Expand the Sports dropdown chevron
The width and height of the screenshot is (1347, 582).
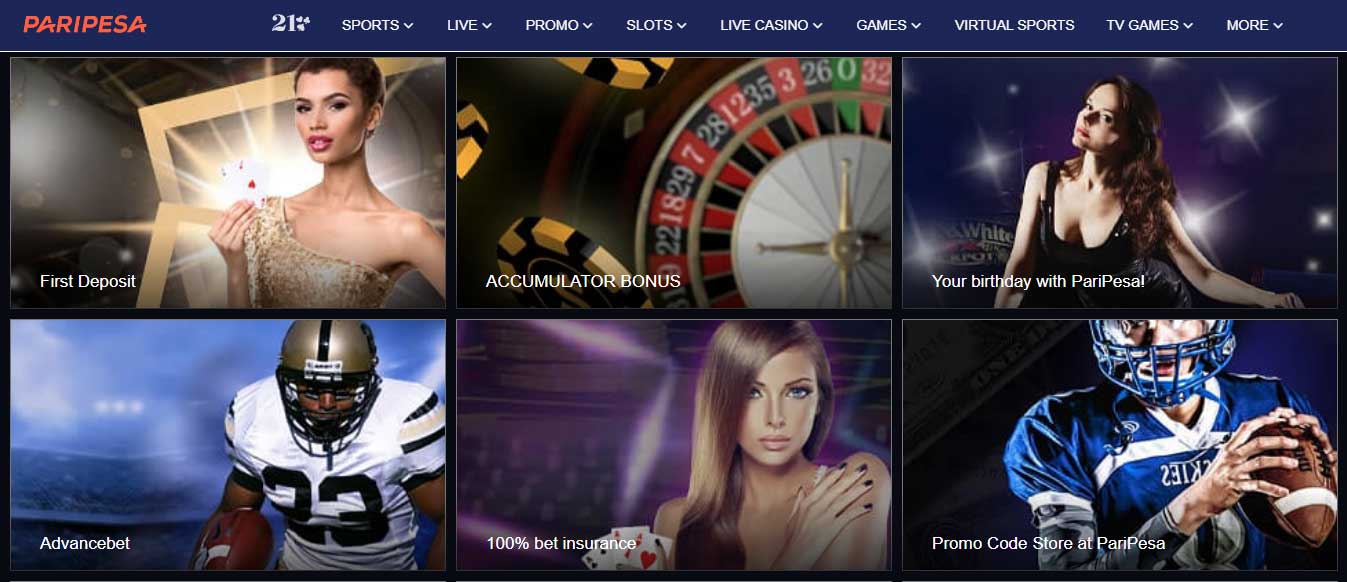click(407, 26)
